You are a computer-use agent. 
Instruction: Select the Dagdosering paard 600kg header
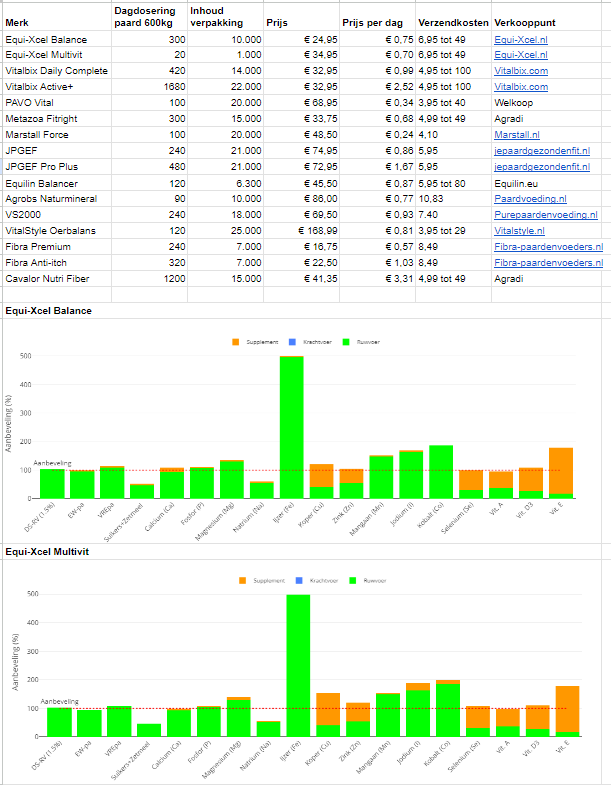click(x=149, y=17)
